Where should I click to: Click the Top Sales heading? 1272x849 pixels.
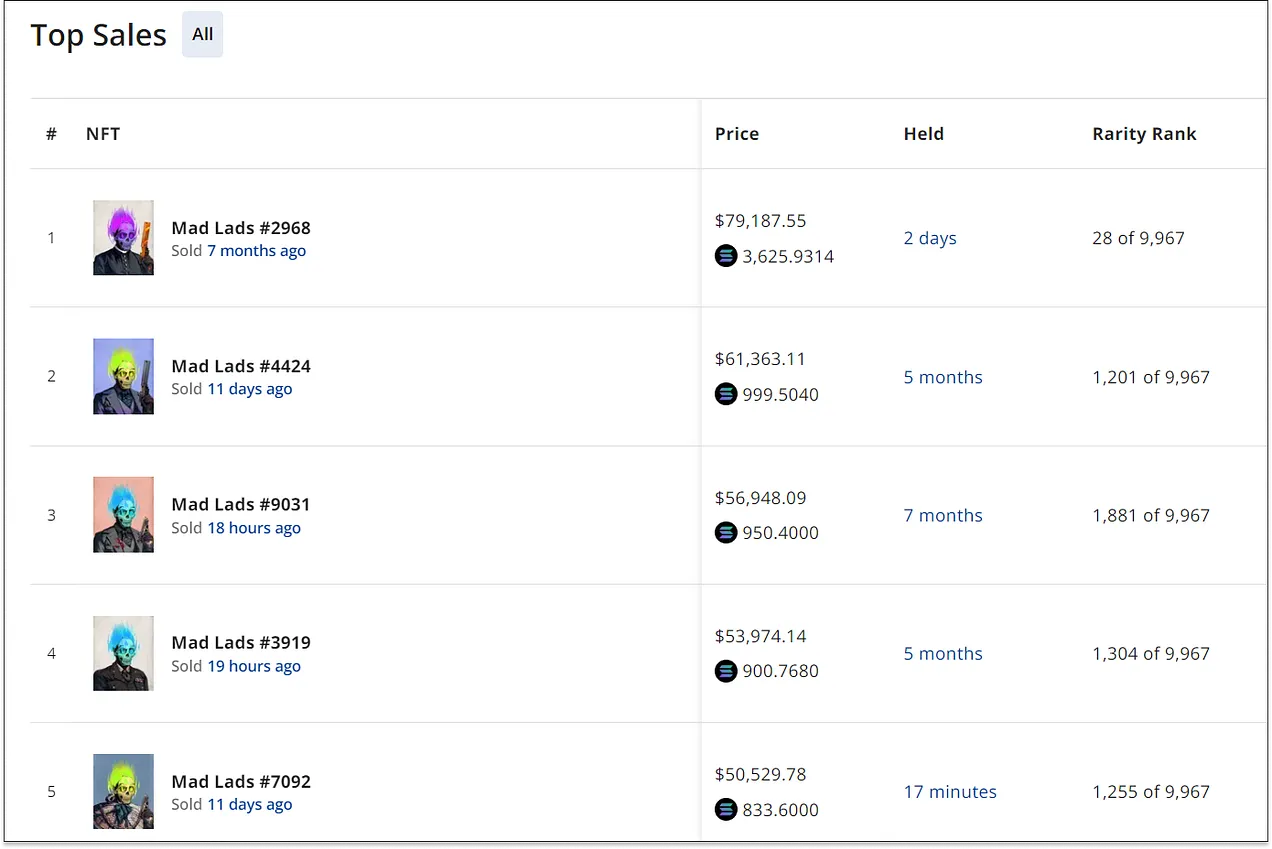[99, 35]
